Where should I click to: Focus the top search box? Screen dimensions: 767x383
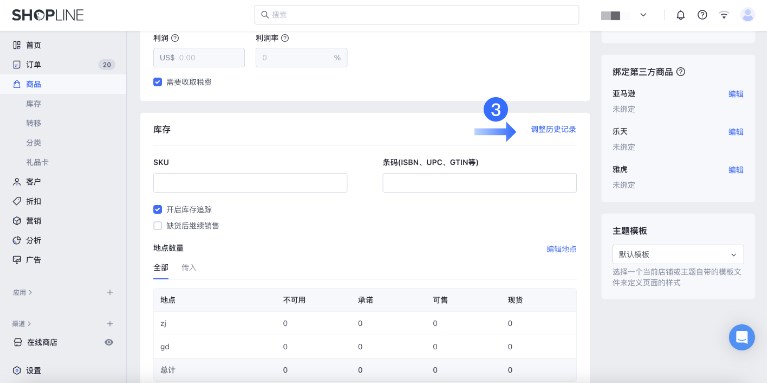pos(416,15)
